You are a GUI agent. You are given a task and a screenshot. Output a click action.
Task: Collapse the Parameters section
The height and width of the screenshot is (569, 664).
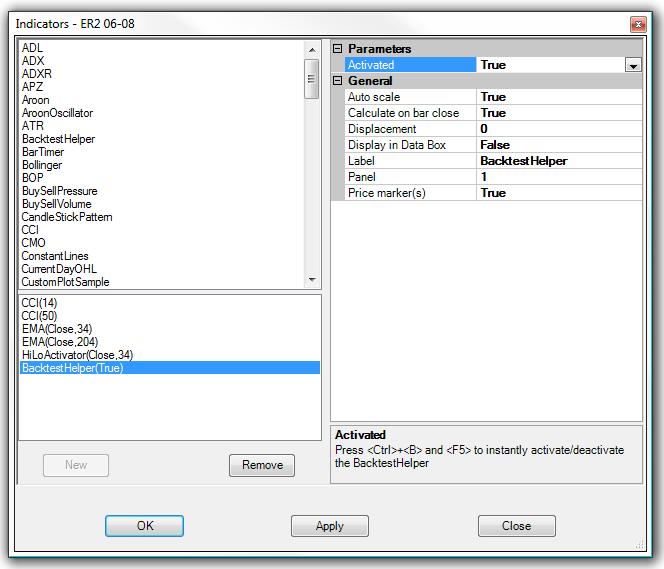click(338, 49)
